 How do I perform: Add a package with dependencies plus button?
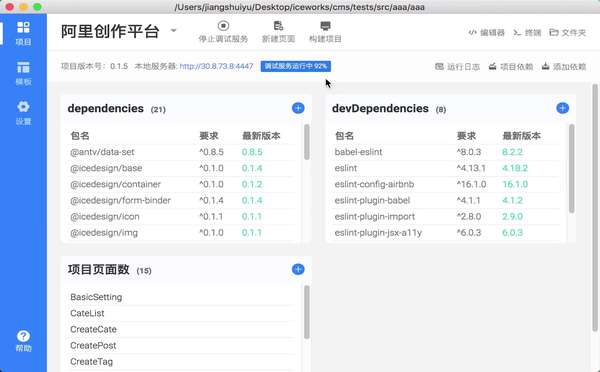coord(298,108)
